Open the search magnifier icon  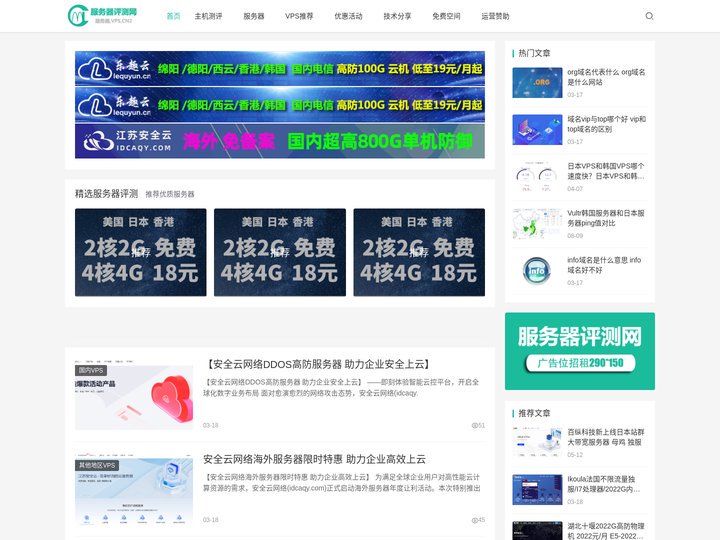[649, 16]
